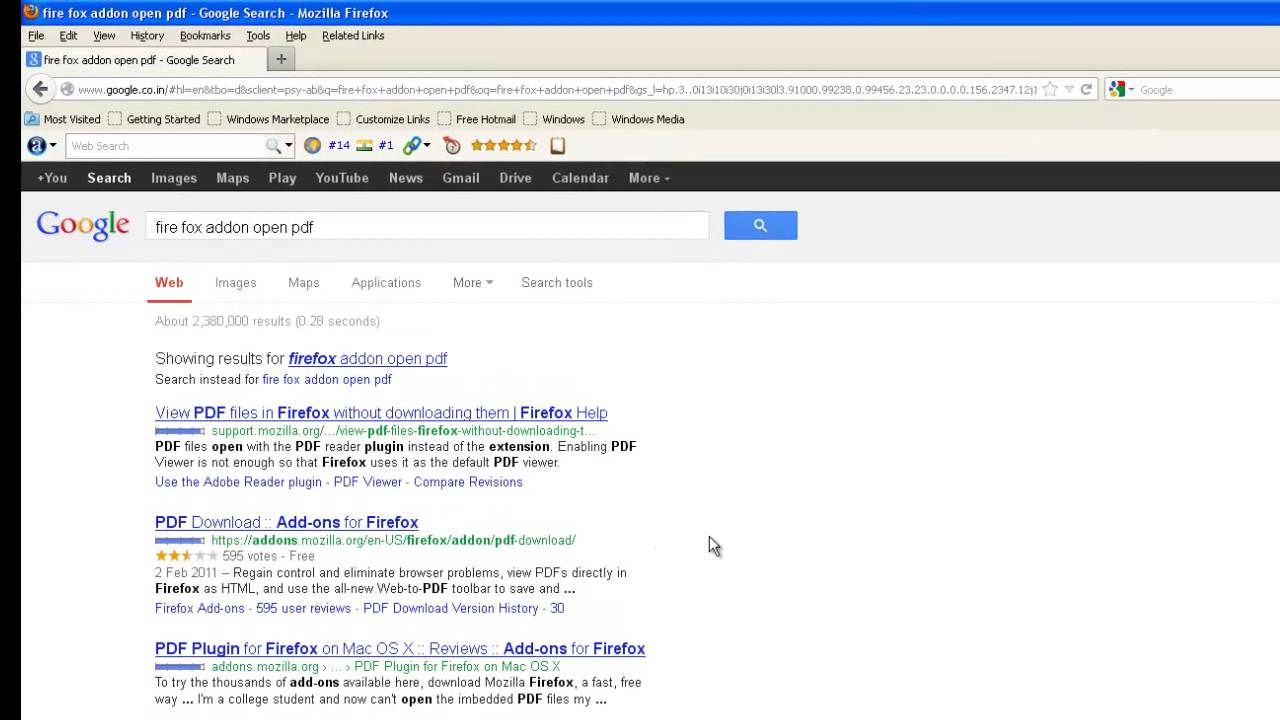Open Drive from the Google black bar
This screenshot has height=720, width=1280.
pyautogui.click(x=516, y=178)
